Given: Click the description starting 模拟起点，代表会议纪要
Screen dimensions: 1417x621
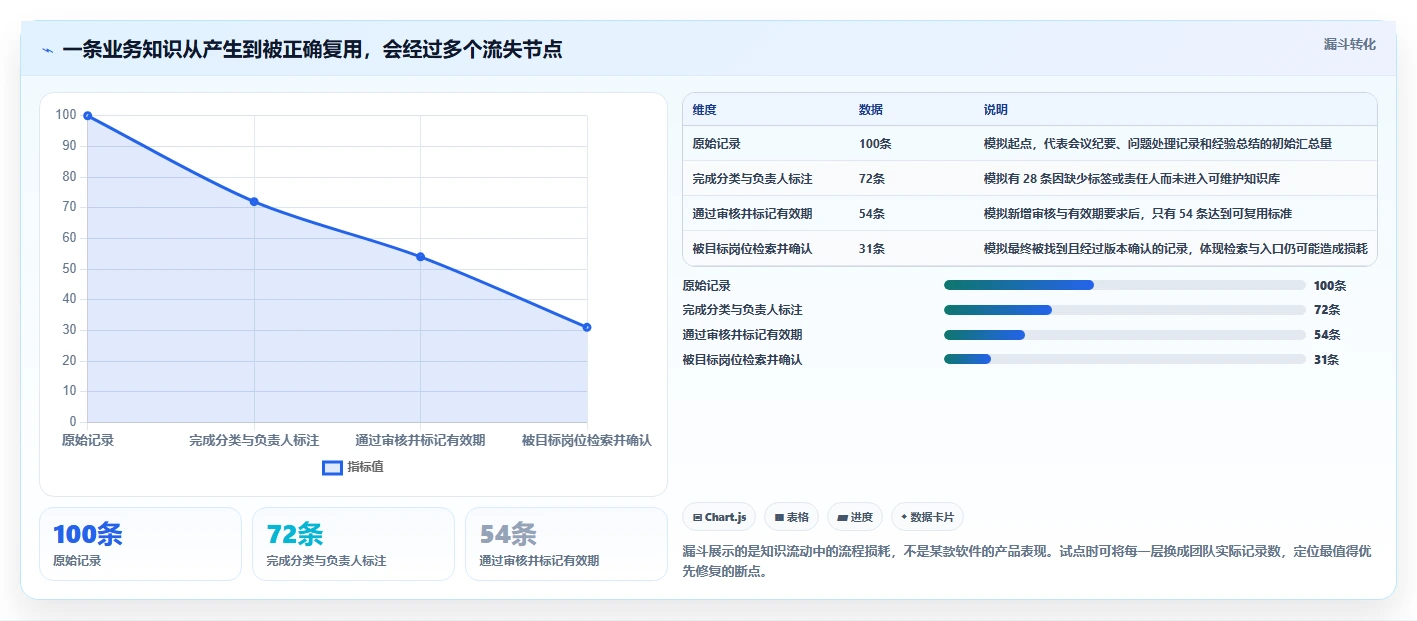Looking at the screenshot, I should (x=1158, y=144).
